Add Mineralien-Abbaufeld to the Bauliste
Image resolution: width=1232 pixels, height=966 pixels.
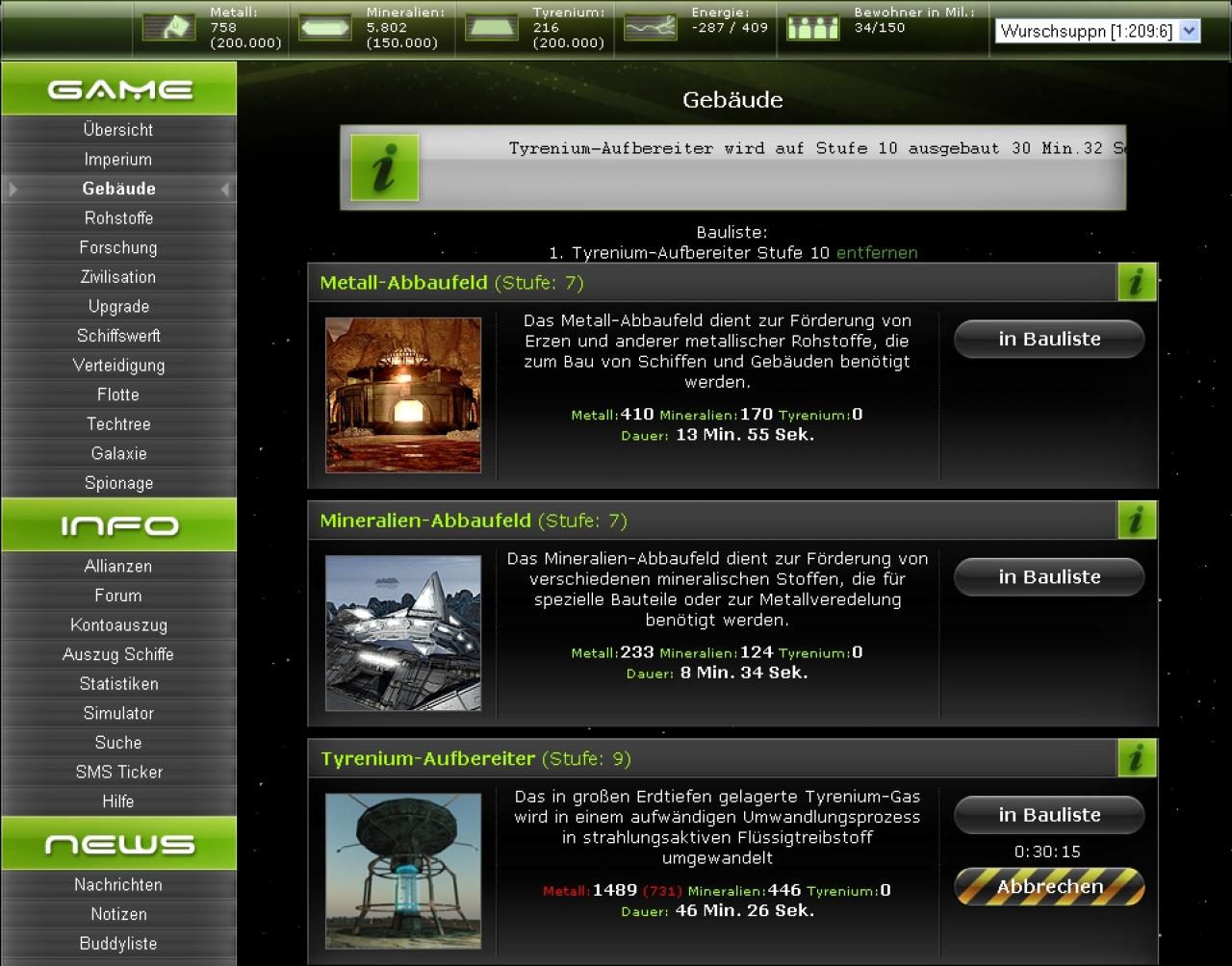[1049, 576]
